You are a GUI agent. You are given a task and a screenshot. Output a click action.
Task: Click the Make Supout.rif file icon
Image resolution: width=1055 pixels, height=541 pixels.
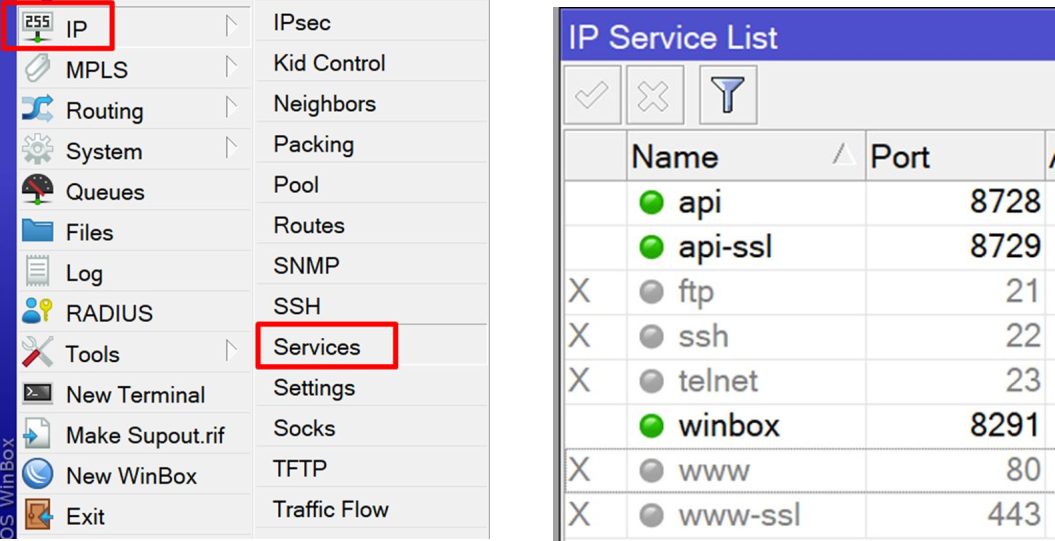point(37,435)
